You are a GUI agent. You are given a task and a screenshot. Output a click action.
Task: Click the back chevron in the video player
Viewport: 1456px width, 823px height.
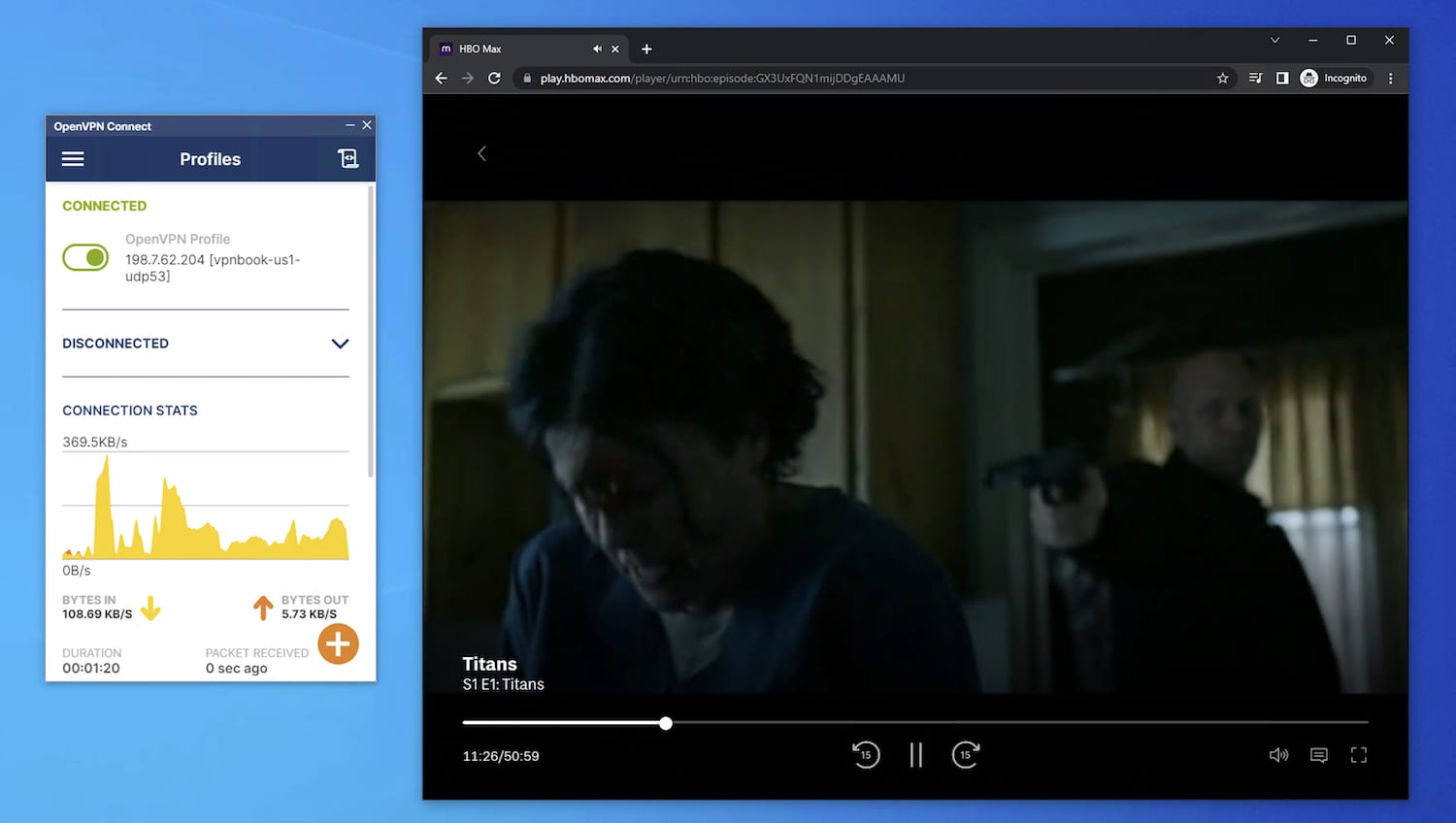pos(482,153)
